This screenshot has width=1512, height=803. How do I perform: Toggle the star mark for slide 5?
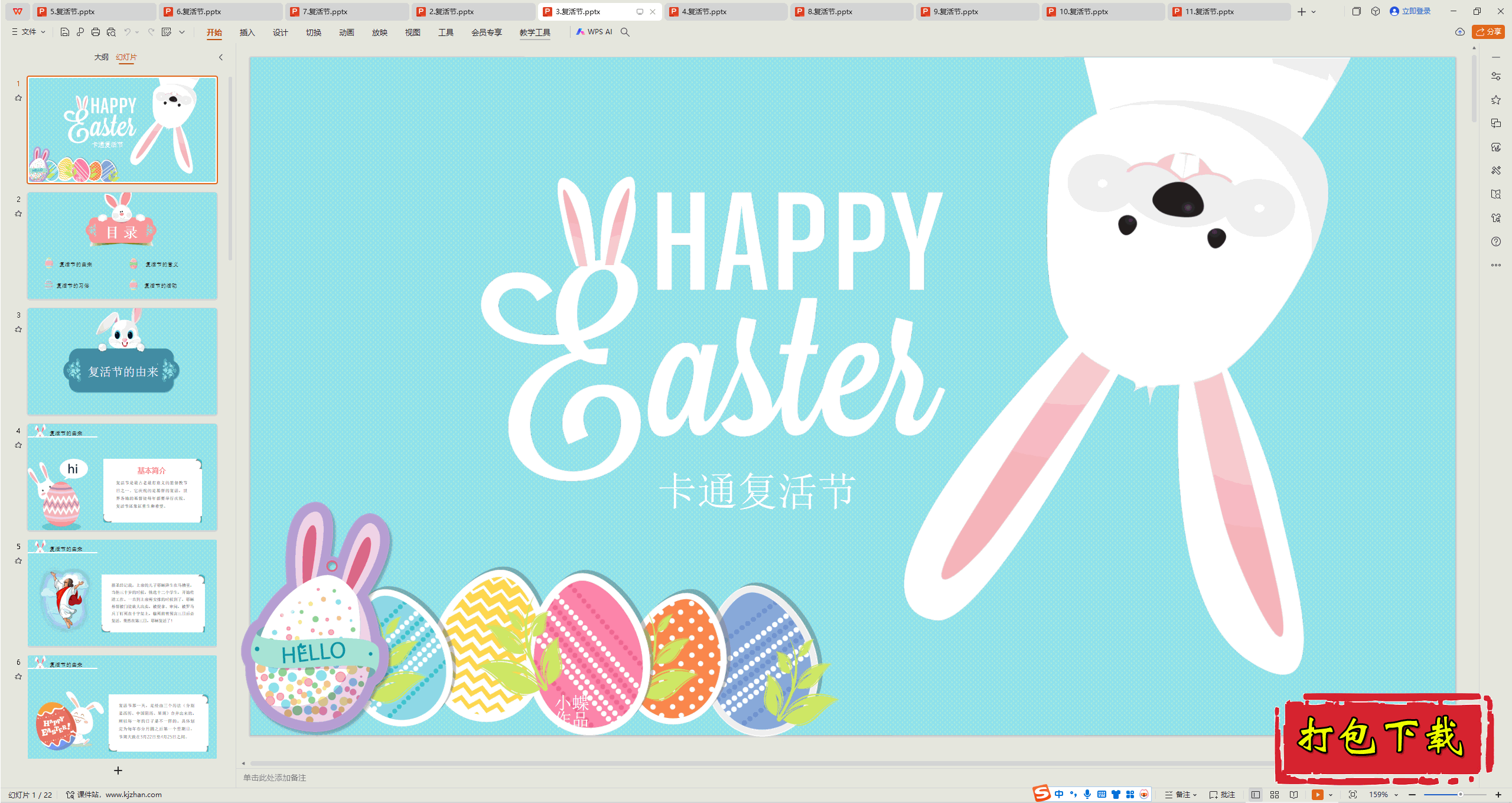point(18,561)
